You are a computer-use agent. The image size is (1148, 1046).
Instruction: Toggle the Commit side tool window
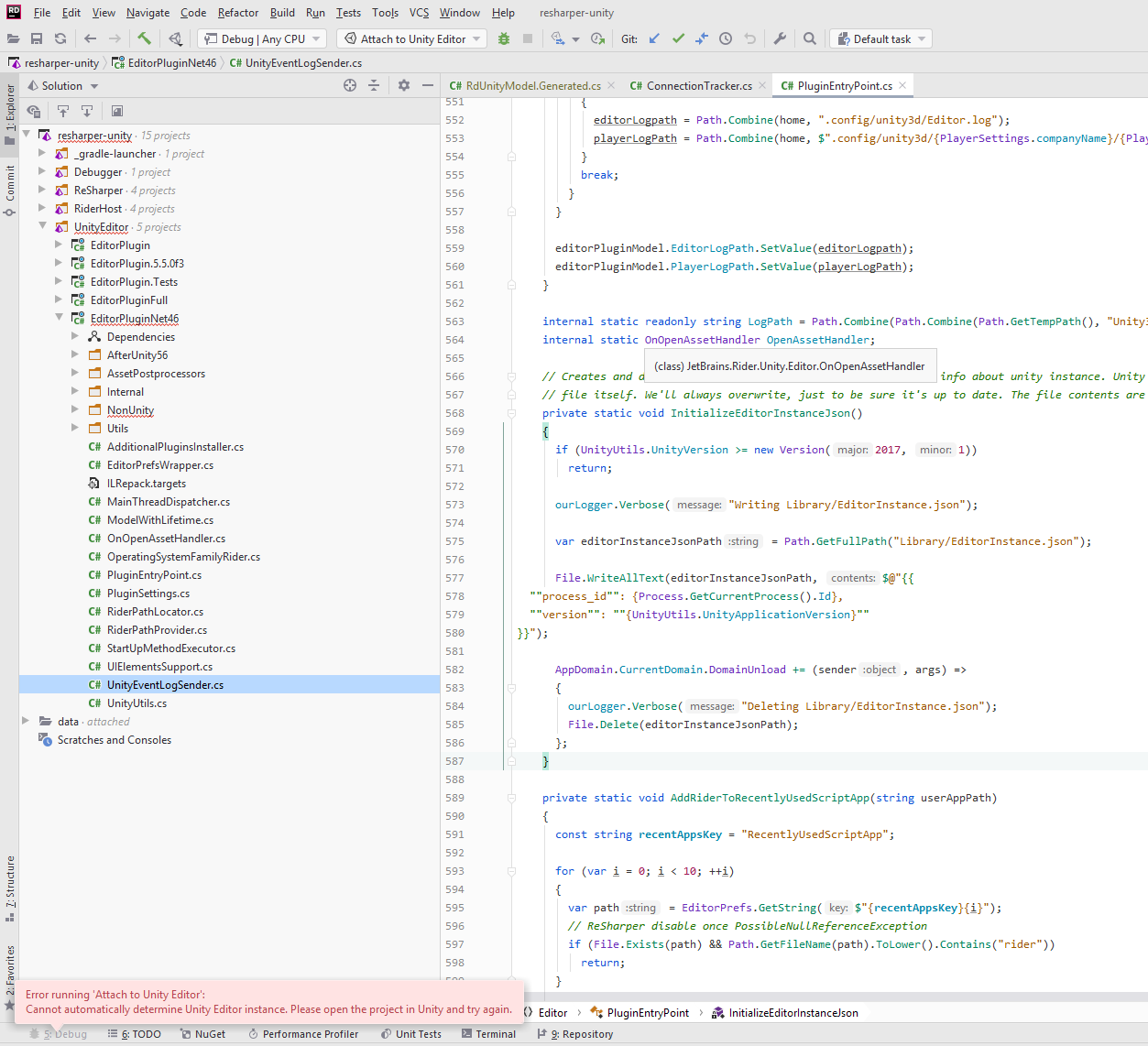click(10, 191)
